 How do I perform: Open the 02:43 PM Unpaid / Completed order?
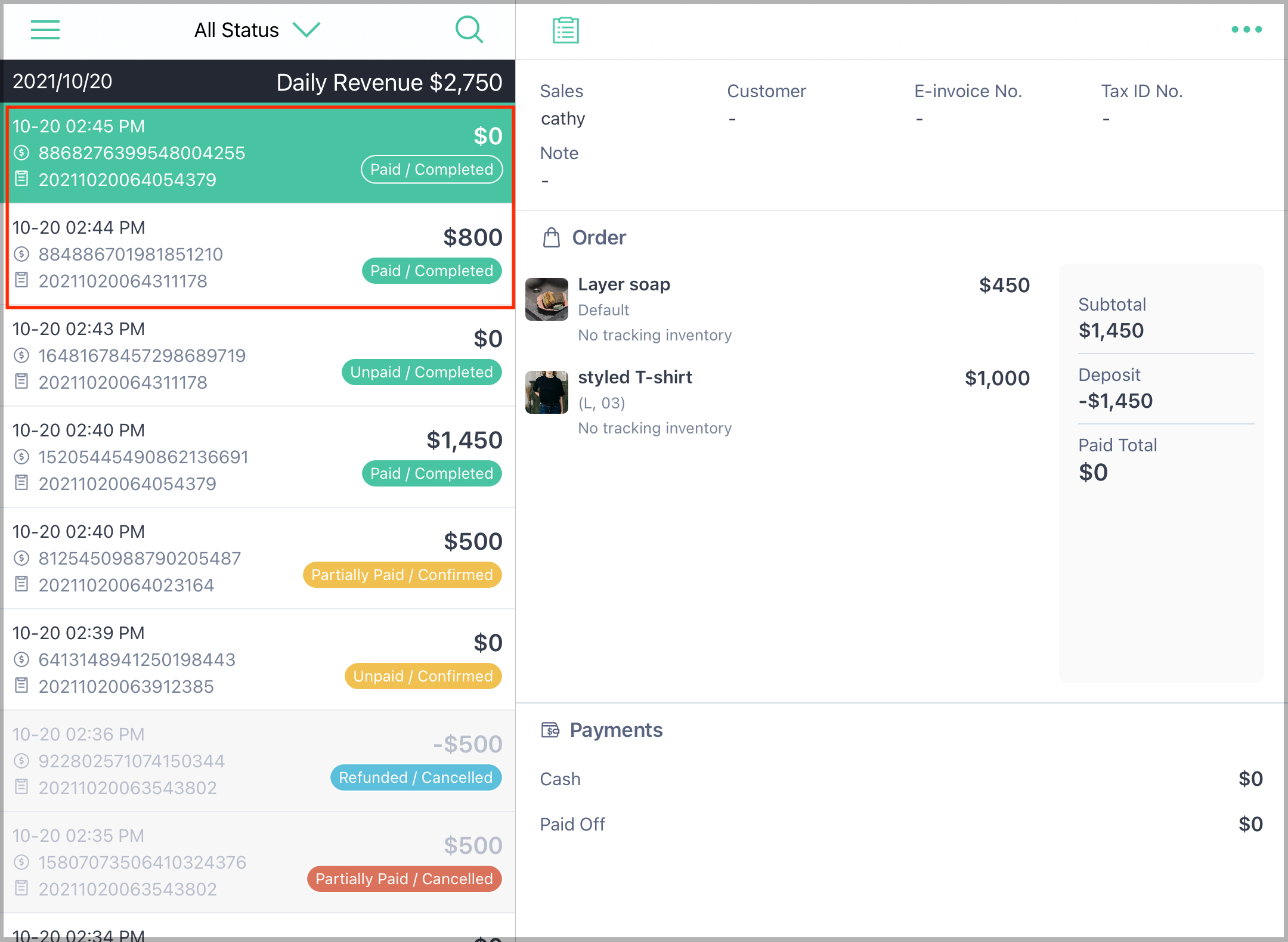259,356
